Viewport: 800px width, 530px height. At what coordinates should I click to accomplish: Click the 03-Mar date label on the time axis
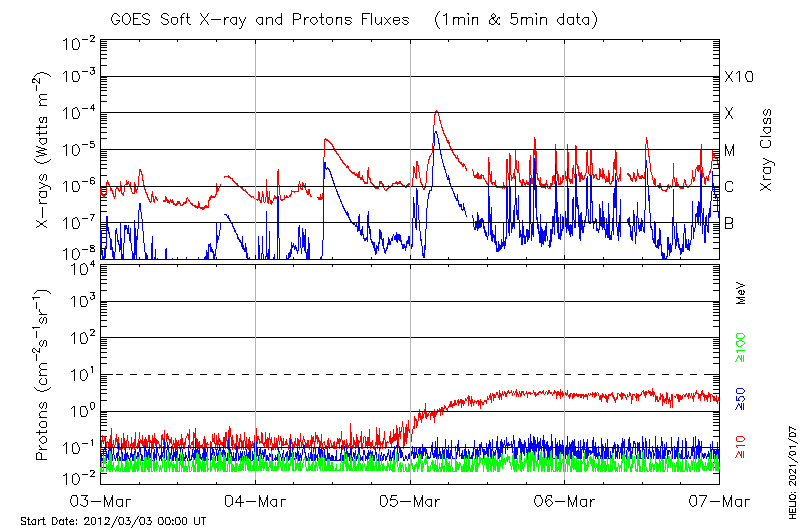pos(100,500)
